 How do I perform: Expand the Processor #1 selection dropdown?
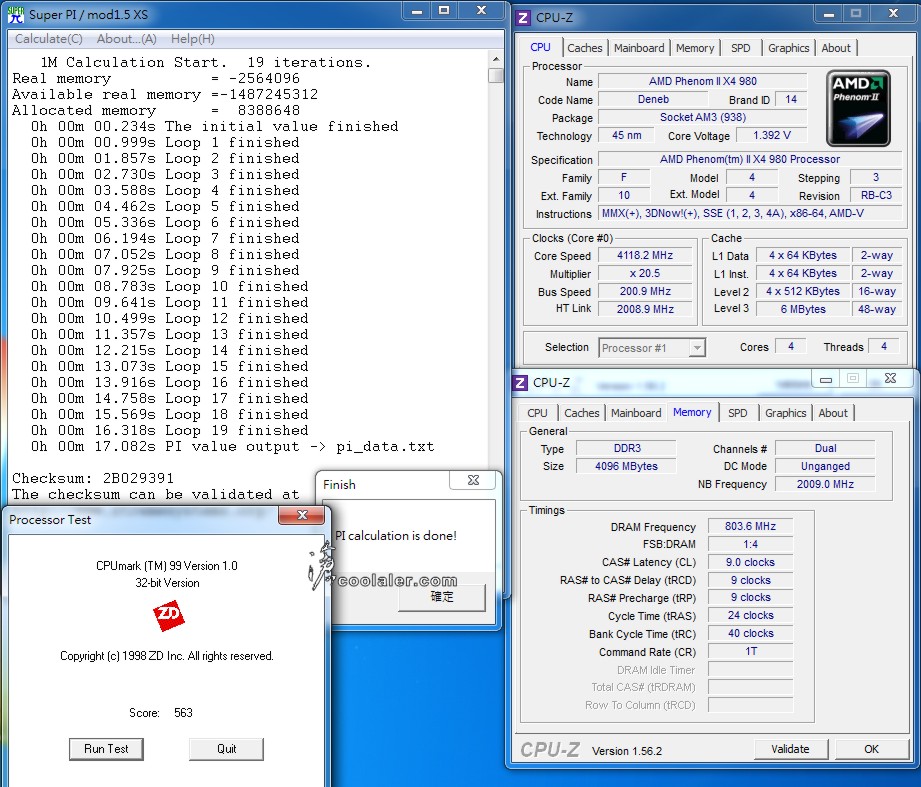[697, 348]
